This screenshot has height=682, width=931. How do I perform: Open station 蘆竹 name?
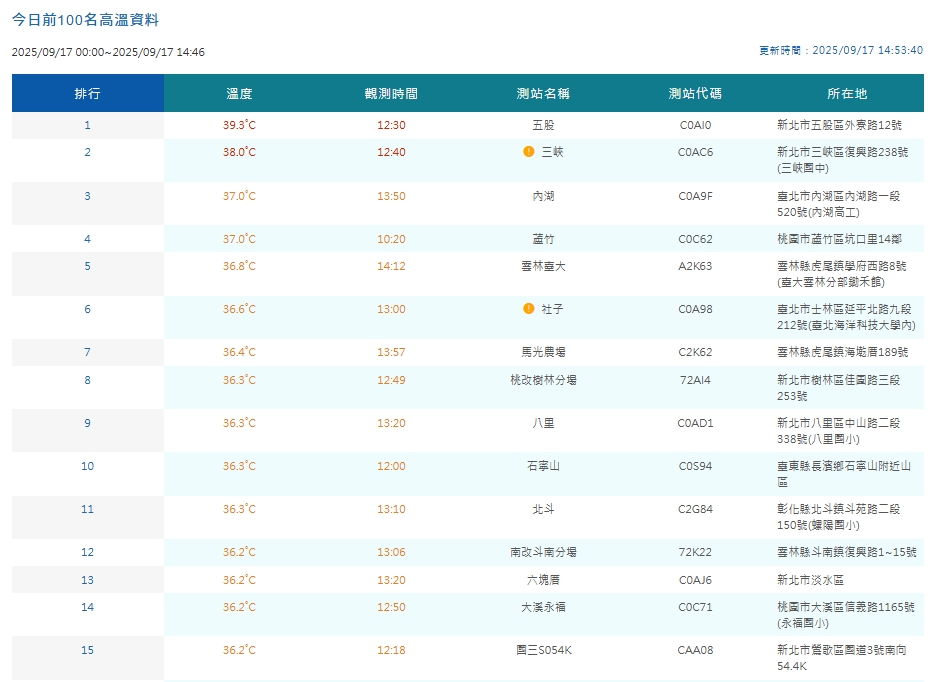click(x=543, y=239)
